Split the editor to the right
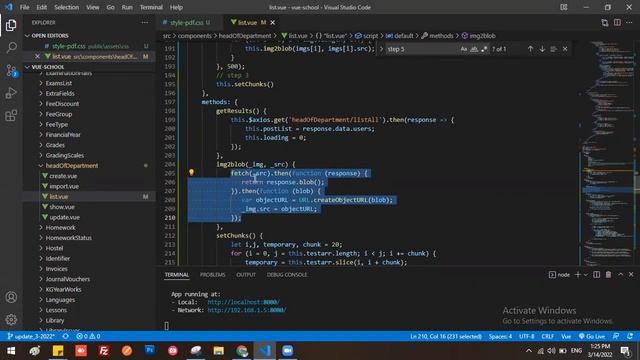640x360 pixels. pos(617,22)
